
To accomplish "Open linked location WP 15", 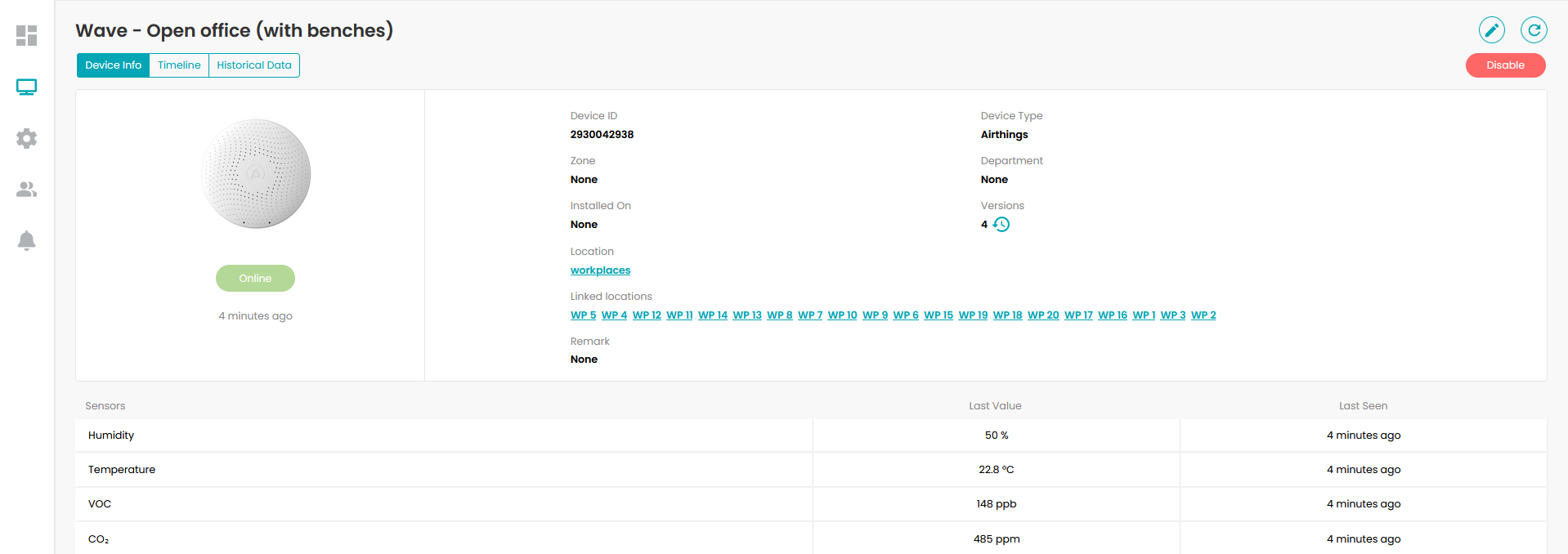I will click(x=939, y=315).
